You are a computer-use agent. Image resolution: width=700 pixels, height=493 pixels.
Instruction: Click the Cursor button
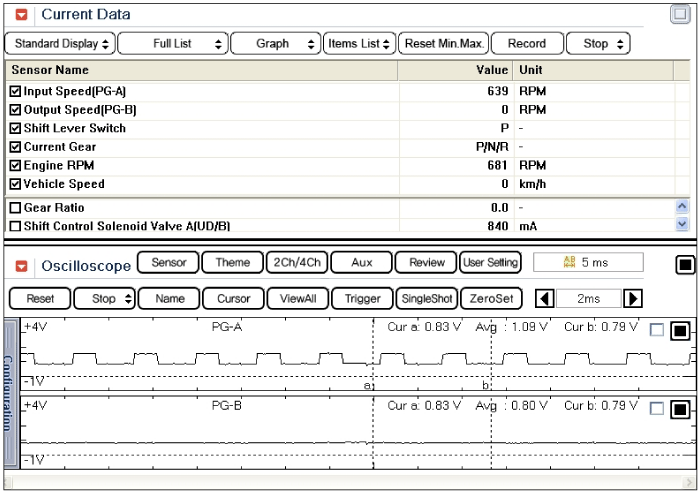point(233,299)
